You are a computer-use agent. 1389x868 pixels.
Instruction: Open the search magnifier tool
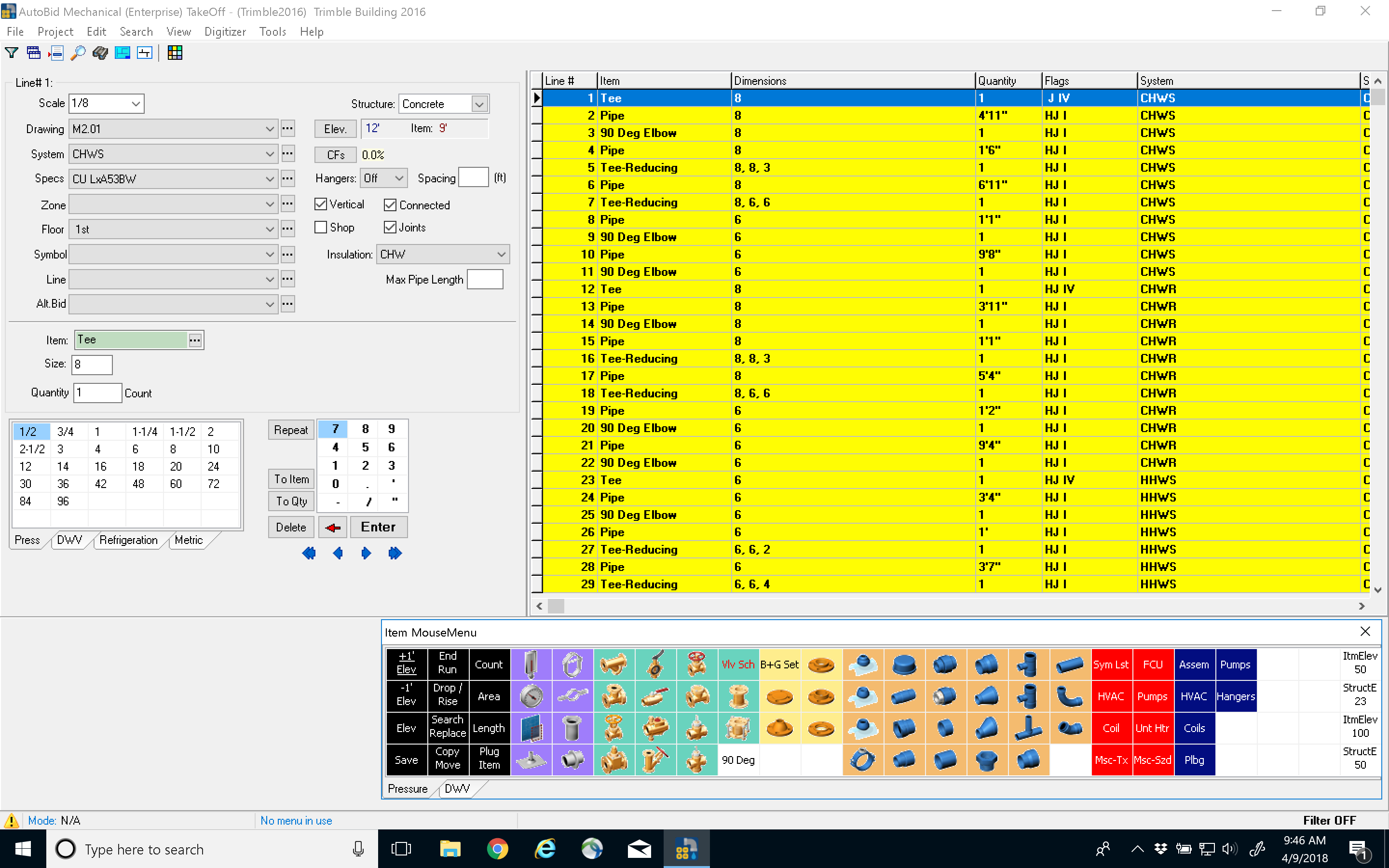pyautogui.click(x=78, y=53)
